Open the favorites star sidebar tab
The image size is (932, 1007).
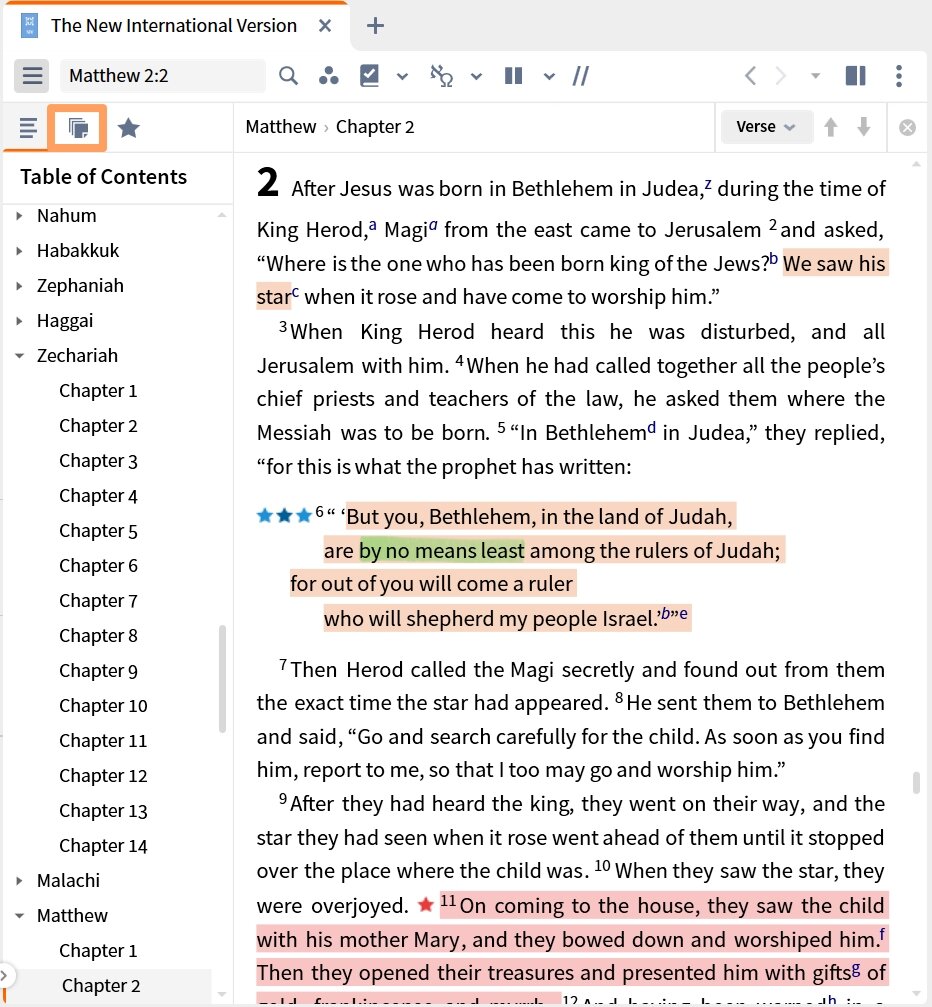(x=128, y=128)
